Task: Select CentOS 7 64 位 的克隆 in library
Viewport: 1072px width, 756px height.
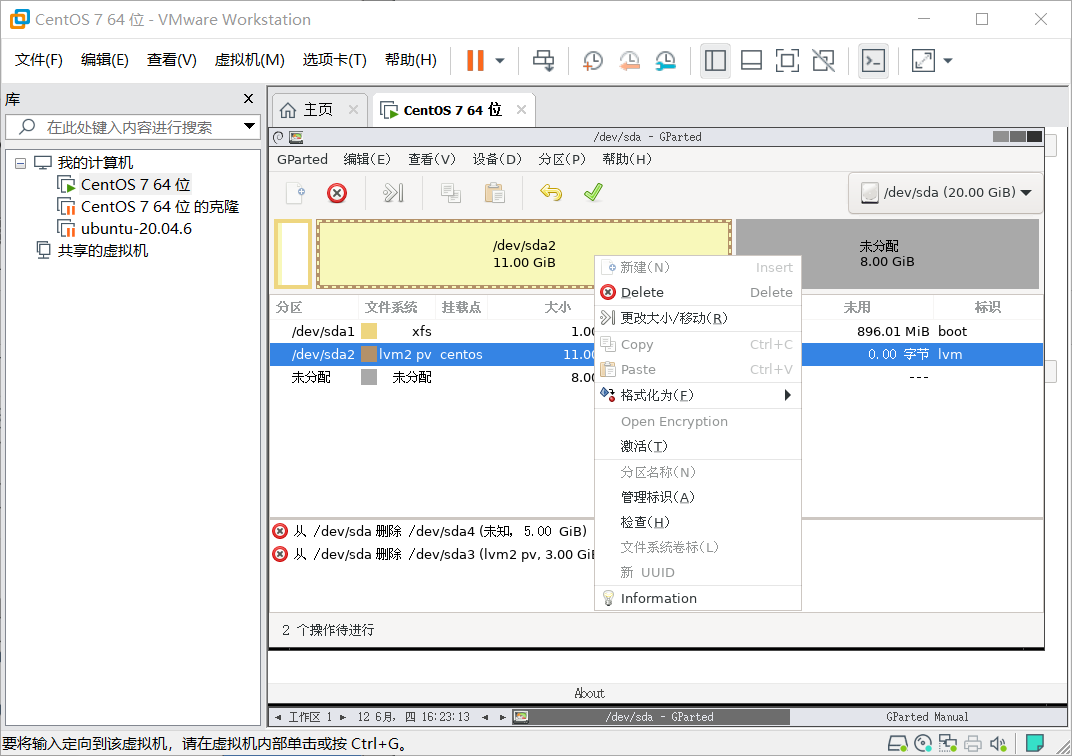Action: pyautogui.click(x=160, y=207)
